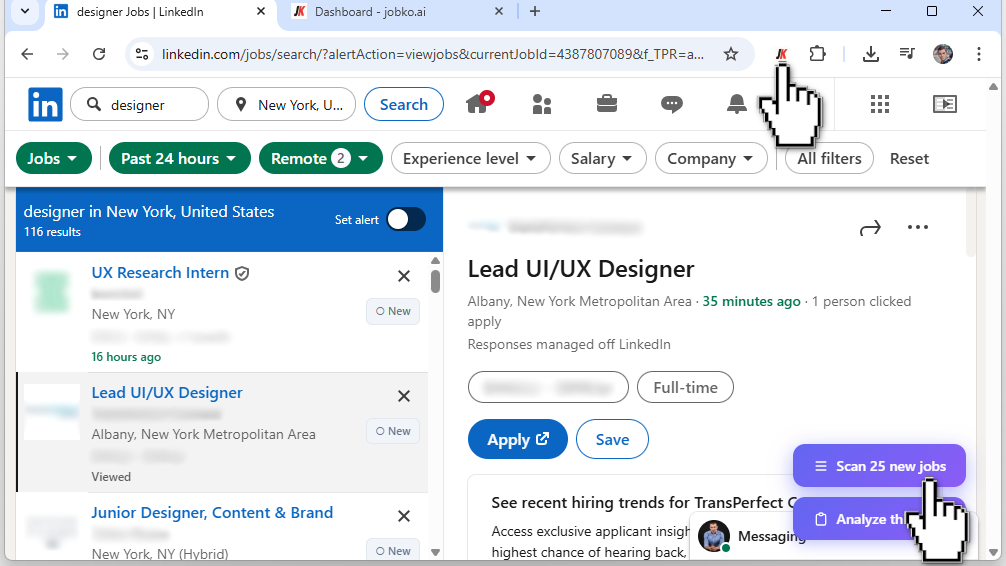Open the Chrome profile avatar
The width and height of the screenshot is (1006, 566).
[x=942, y=54]
